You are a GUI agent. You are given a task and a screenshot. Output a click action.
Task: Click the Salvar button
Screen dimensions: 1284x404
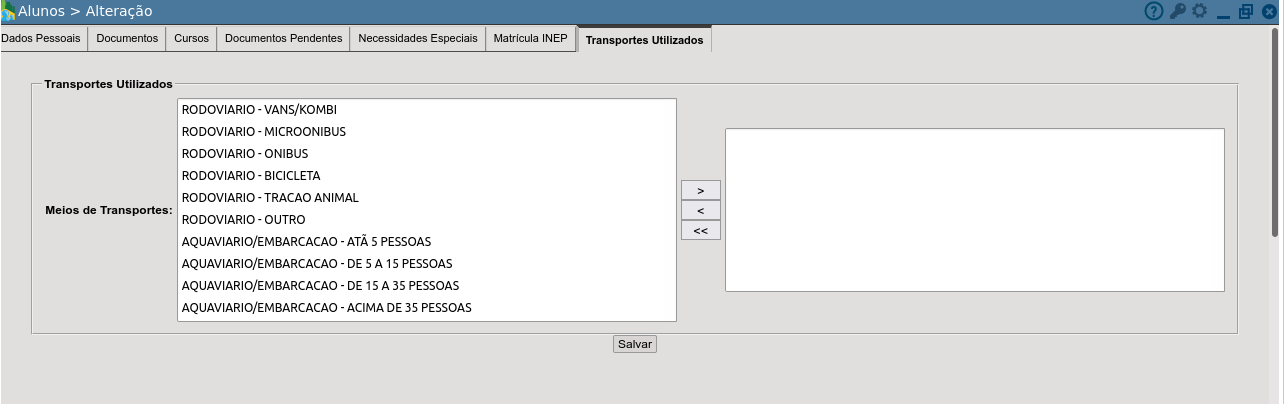634,344
